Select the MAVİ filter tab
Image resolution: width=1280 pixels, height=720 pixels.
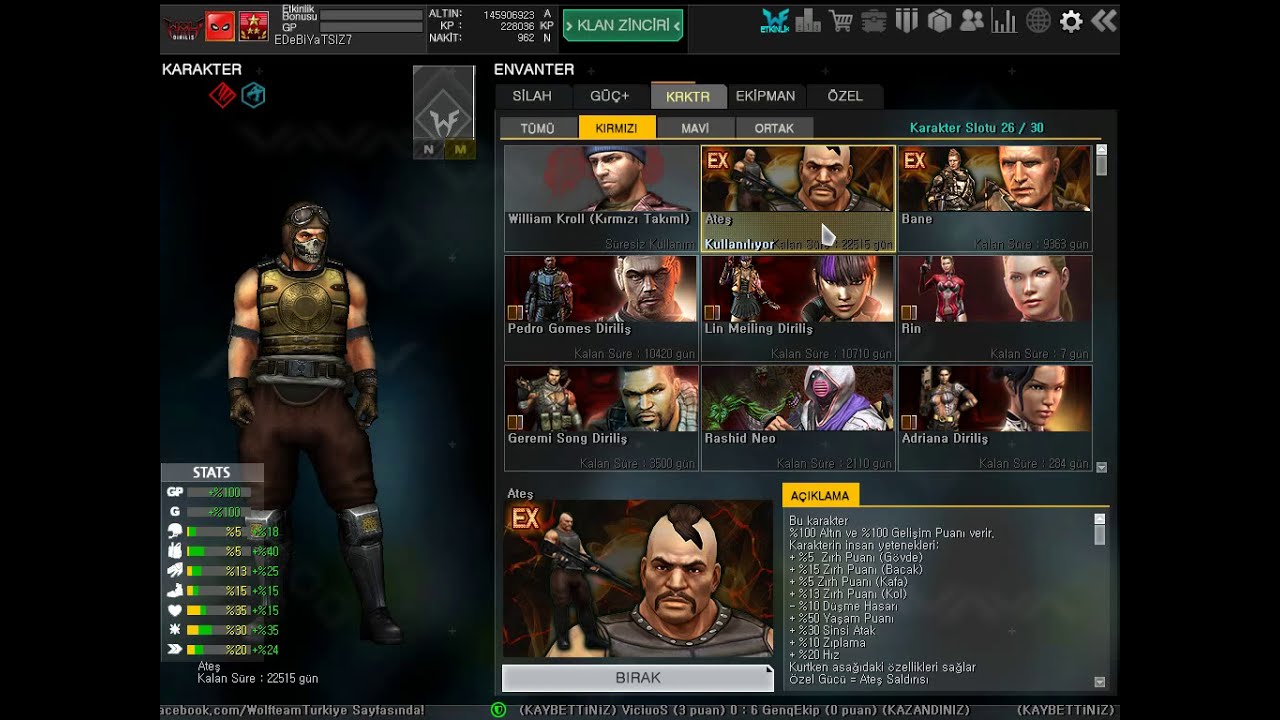click(695, 128)
